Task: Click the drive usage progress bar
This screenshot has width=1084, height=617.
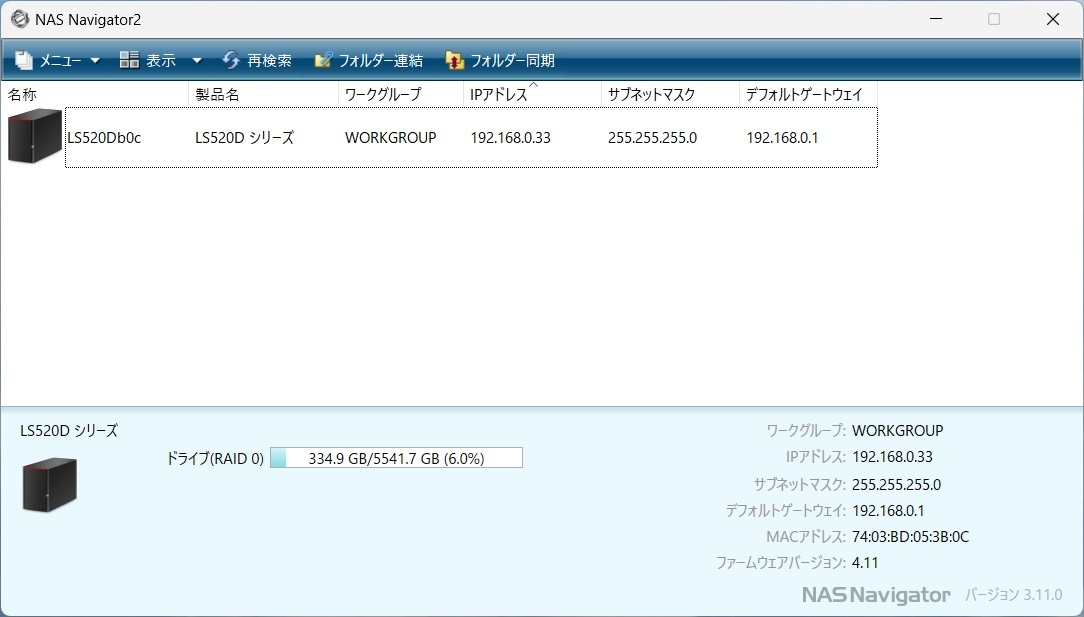Action: click(396, 457)
